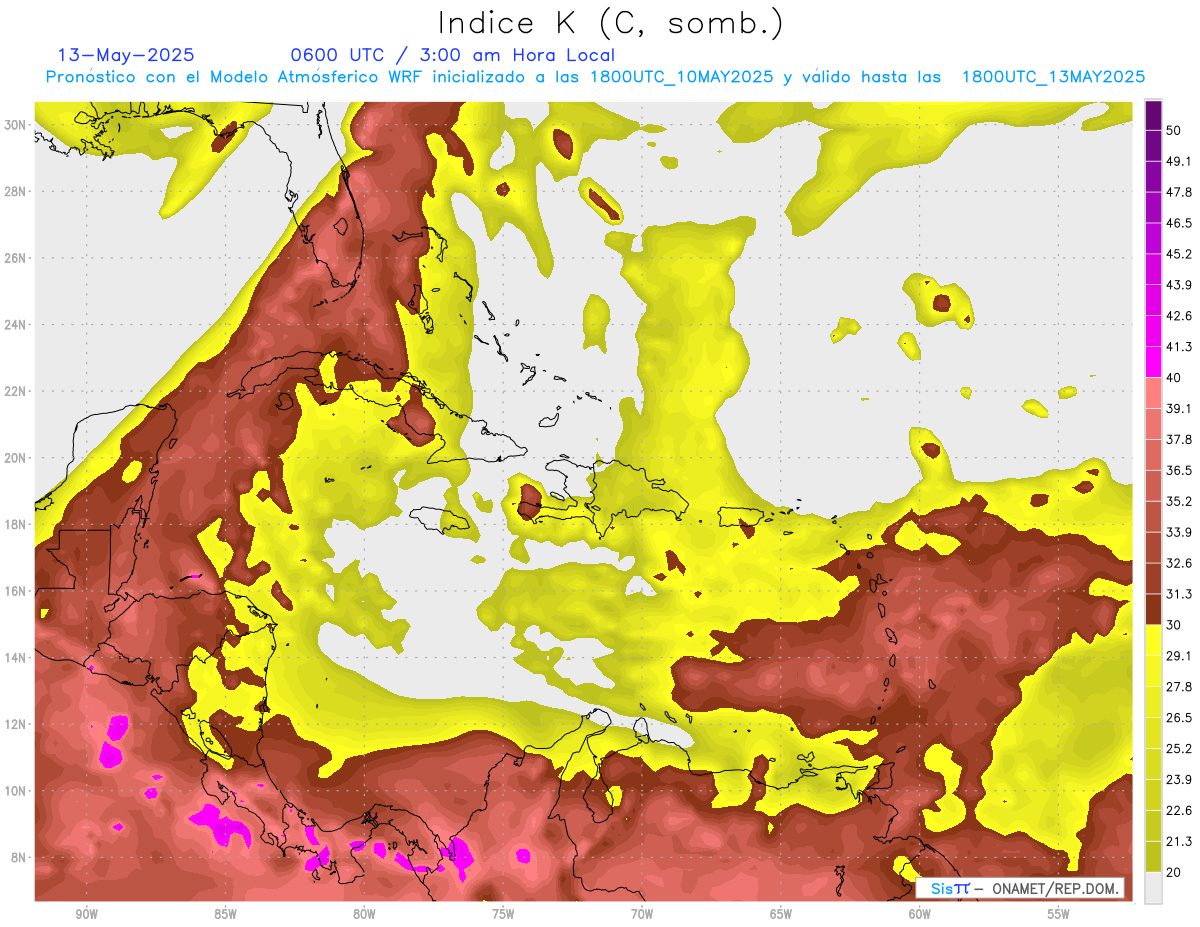The image size is (1200, 927).
Task: Click the latitude axis label '10N'
Action: [15, 791]
